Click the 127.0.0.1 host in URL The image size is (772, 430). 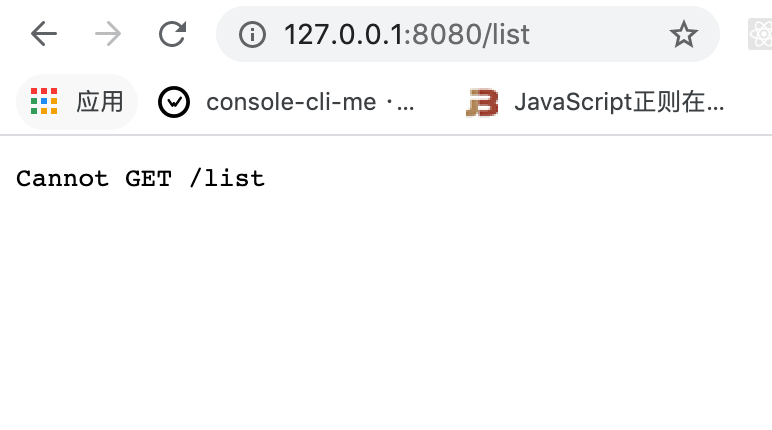coord(343,35)
